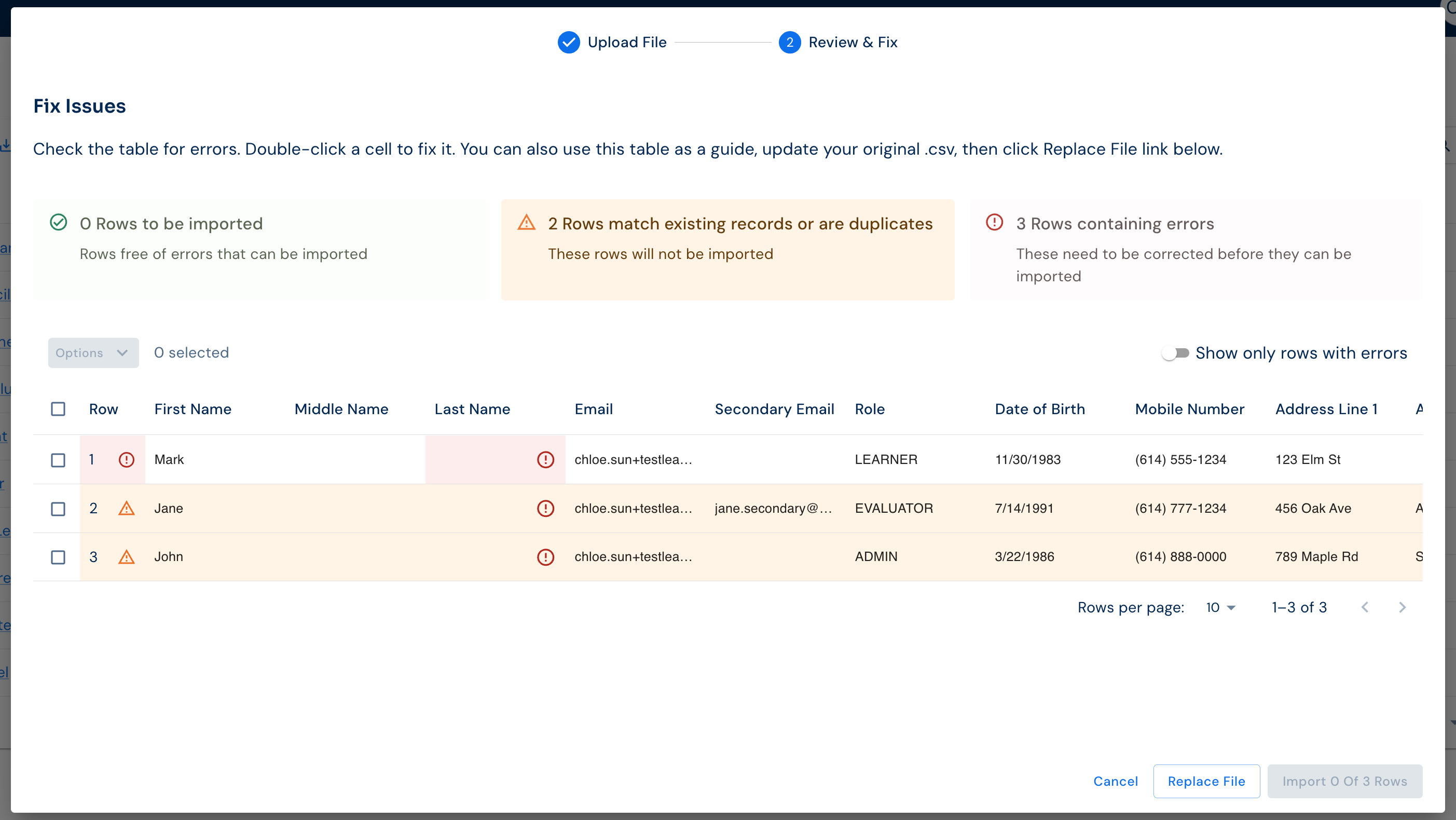Select the checkbox for row 2 Jane
Screen dimensions: 1456x820
tap(58, 509)
